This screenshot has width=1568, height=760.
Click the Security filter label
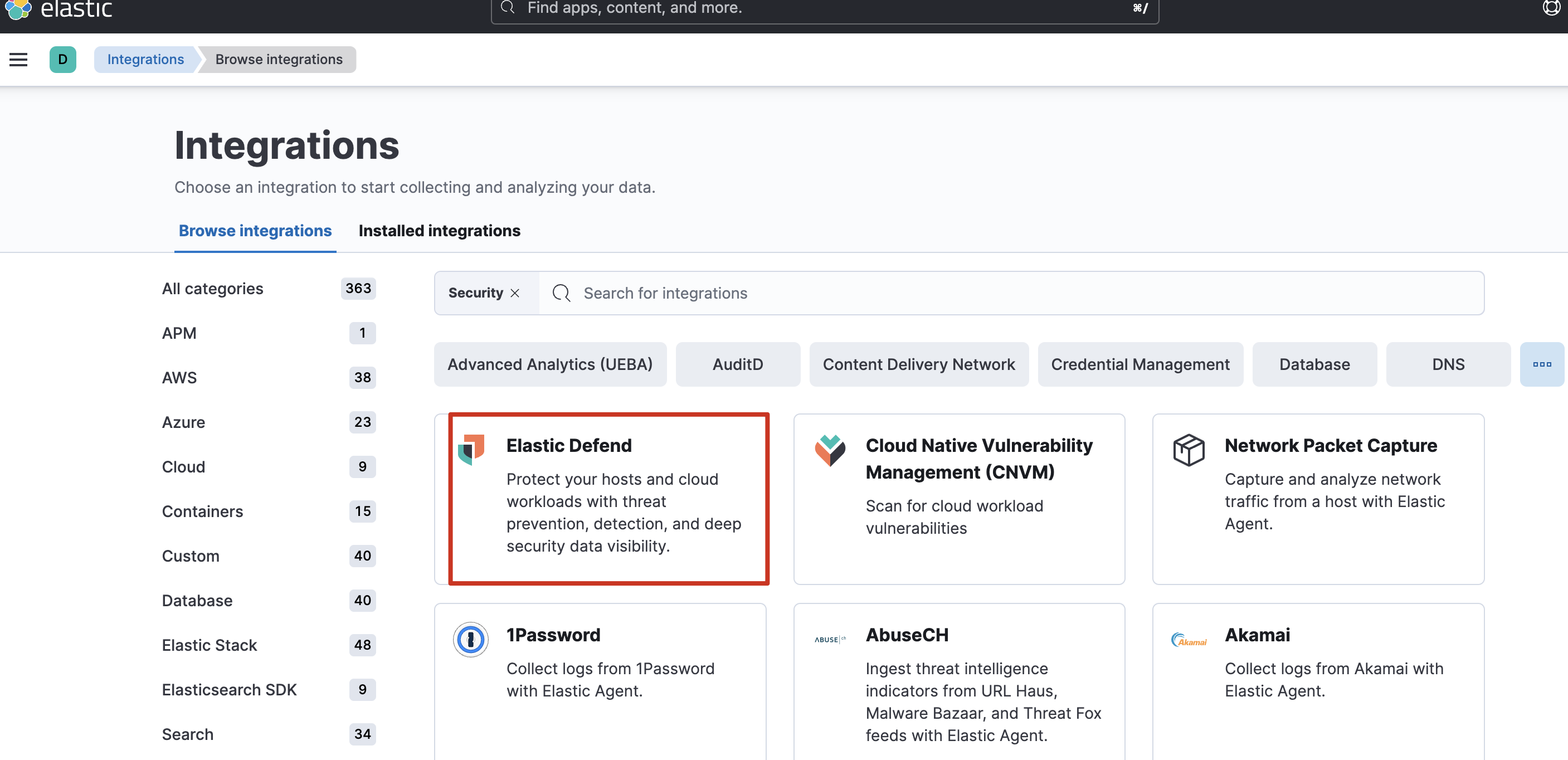[x=476, y=293]
